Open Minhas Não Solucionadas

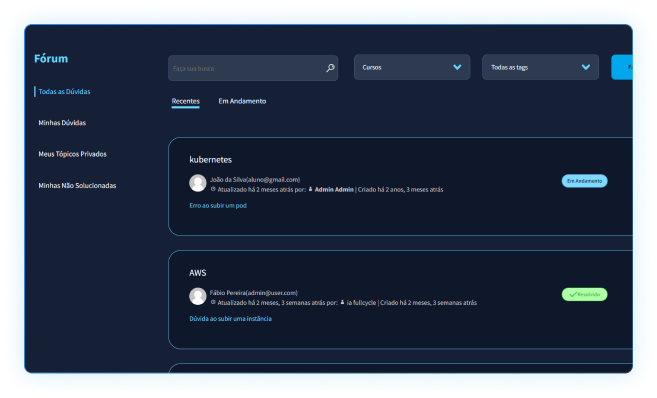(77, 186)
